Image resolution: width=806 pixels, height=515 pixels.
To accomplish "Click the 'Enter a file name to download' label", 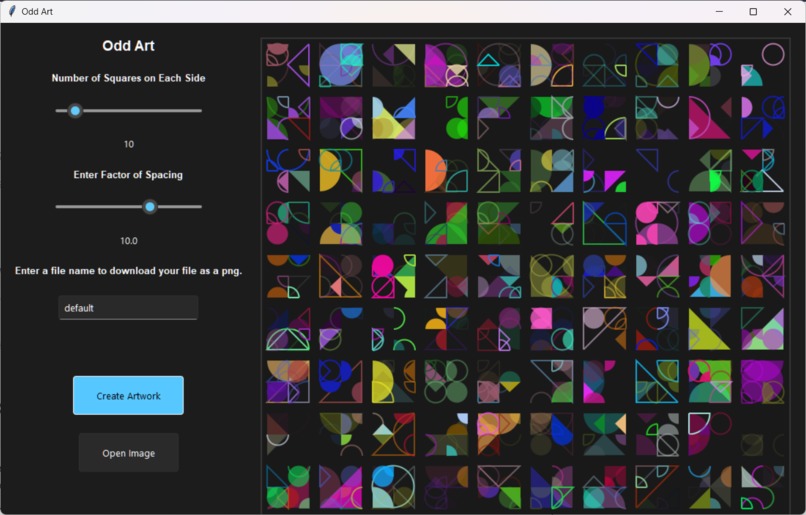I will 129,271.
